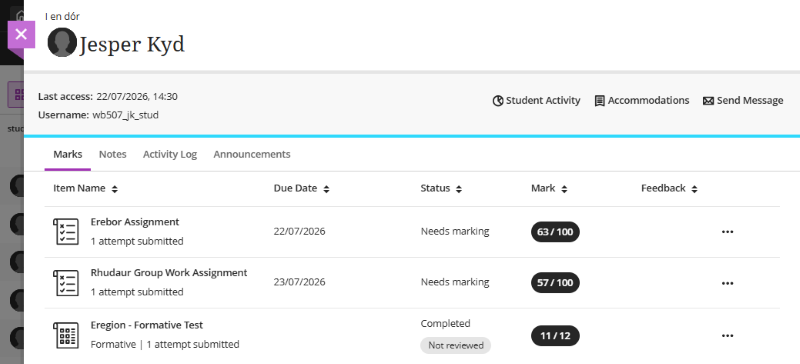
Task: Click the Erebor Assignment checklist icon
Action: coord(66,232)
